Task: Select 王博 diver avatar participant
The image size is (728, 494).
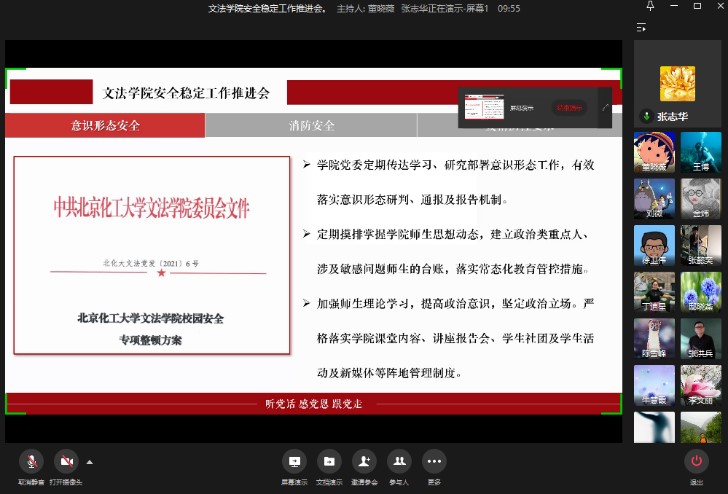Action: pyautogui.click(x=701, y=152)
